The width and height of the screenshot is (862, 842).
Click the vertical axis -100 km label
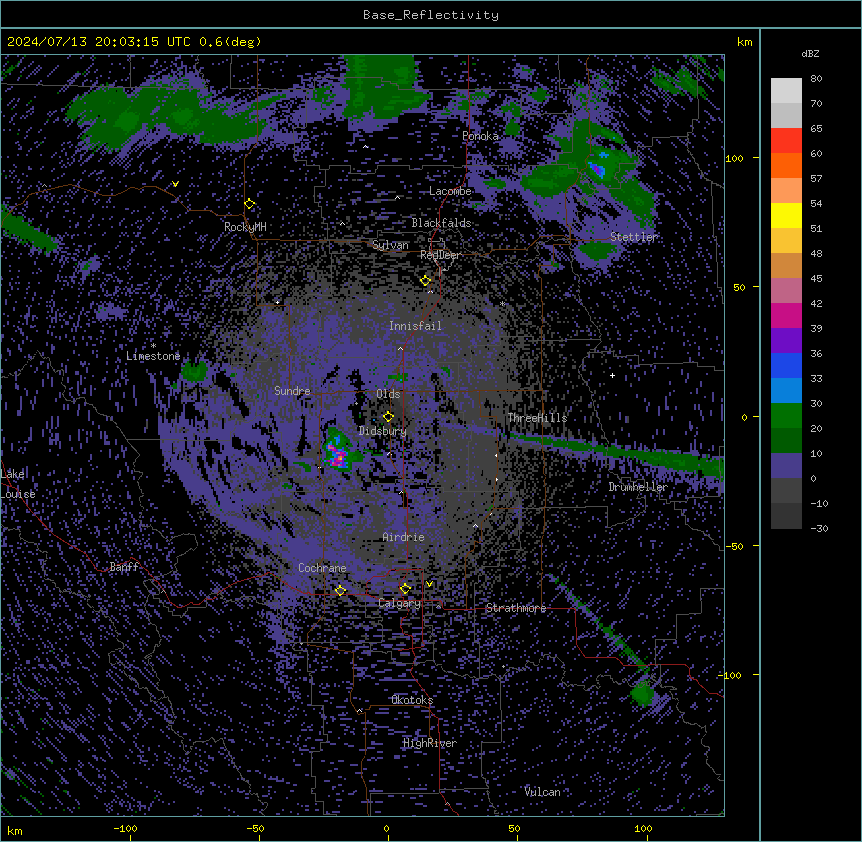(731, 675)
